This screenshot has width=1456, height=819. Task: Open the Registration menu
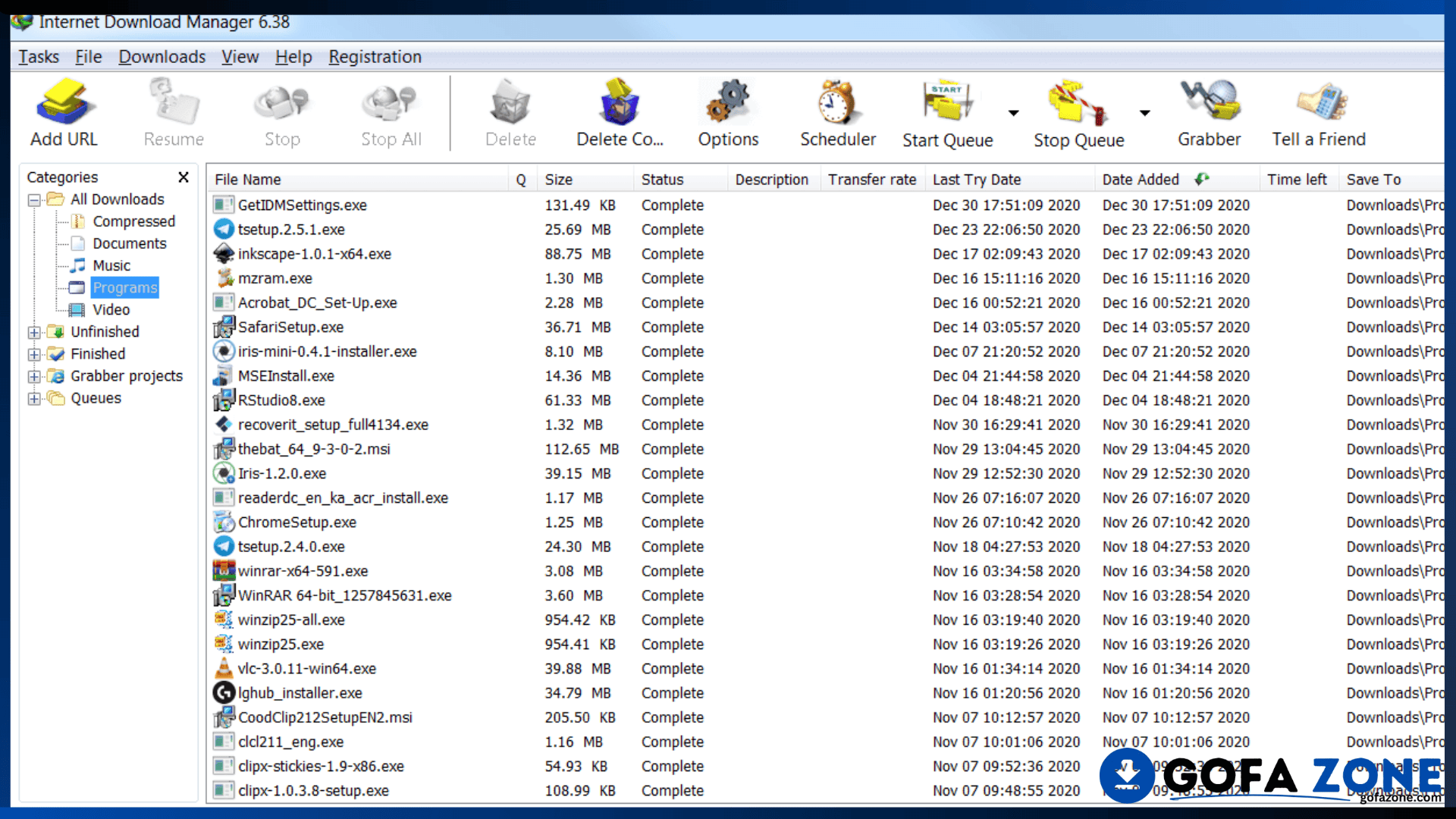click(x=375, y=57)
